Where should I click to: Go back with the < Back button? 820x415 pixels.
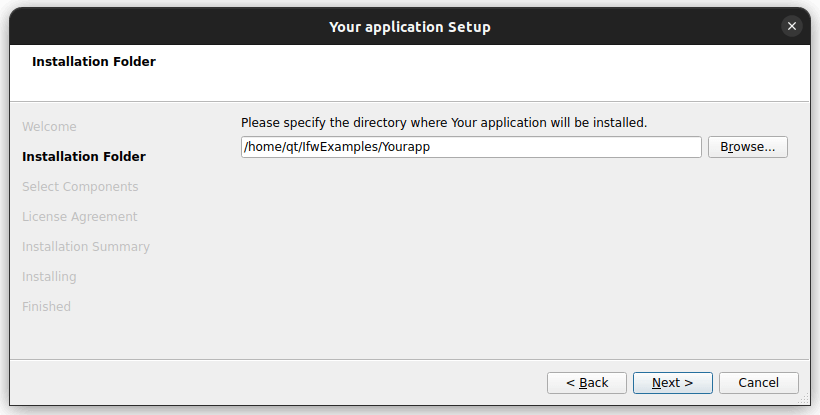click(x=587, y=383)
